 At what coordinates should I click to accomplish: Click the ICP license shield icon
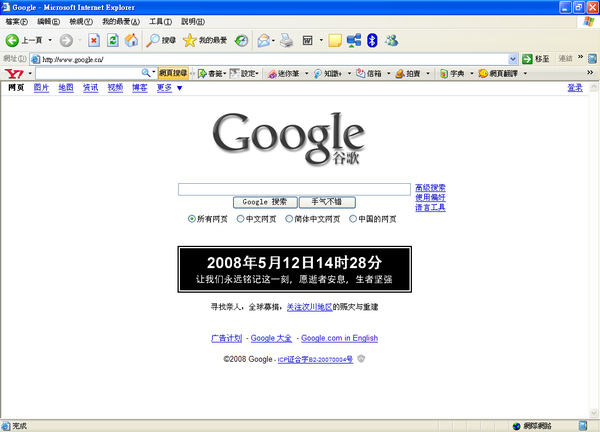361,359
